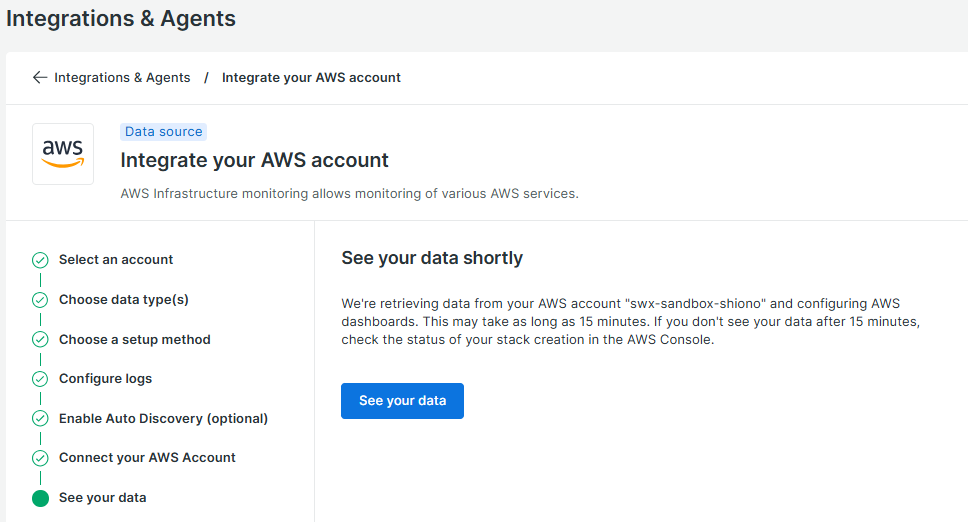Select the Configure logs step
This screenshot has width=968, height=522.
(106, 379)
